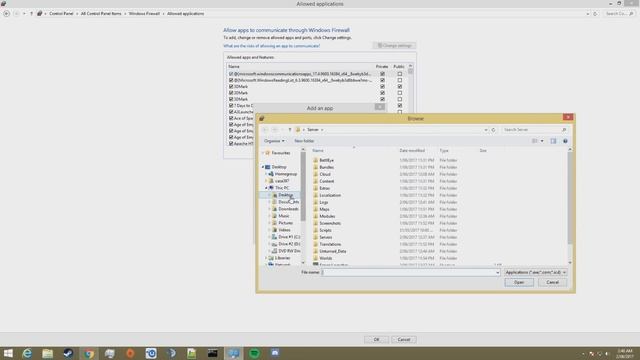Select Downloads in the navigation tree

coord(288,209)
